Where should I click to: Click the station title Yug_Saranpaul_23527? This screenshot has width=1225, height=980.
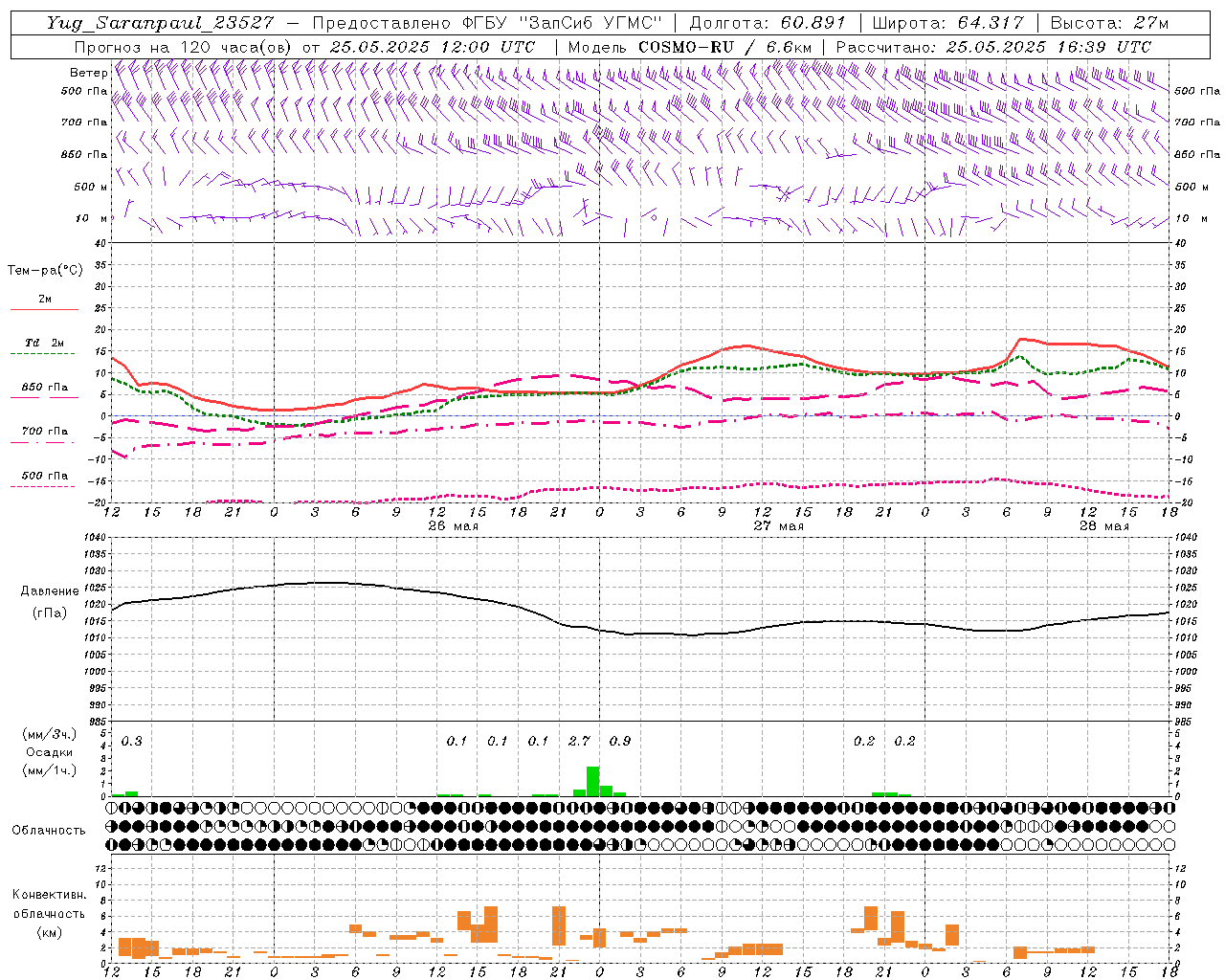click(160, 23)
